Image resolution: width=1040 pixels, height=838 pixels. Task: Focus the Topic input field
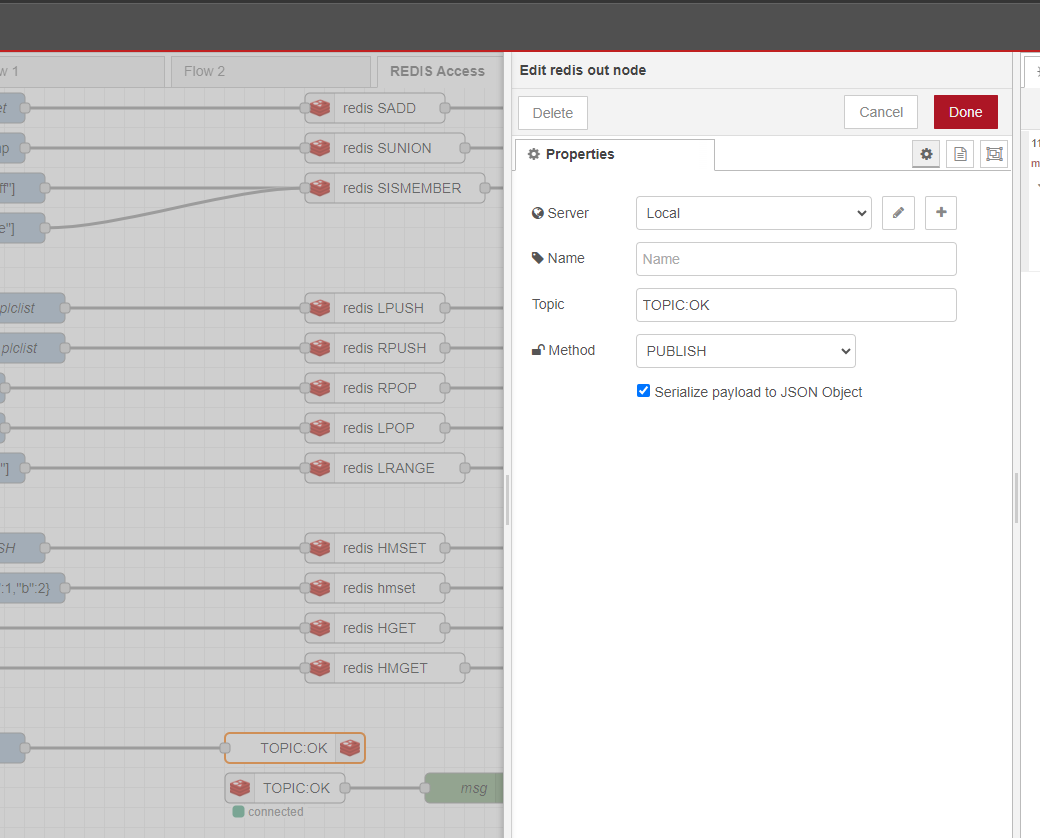tap(796, 305)
